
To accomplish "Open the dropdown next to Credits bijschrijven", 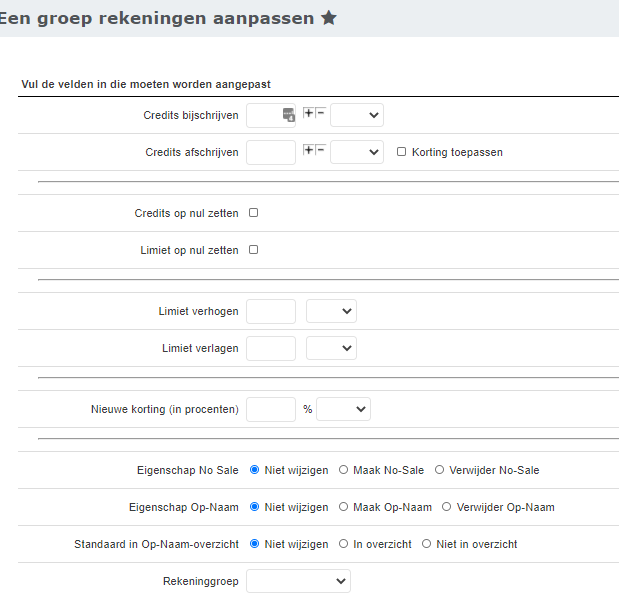I will 357,116.
